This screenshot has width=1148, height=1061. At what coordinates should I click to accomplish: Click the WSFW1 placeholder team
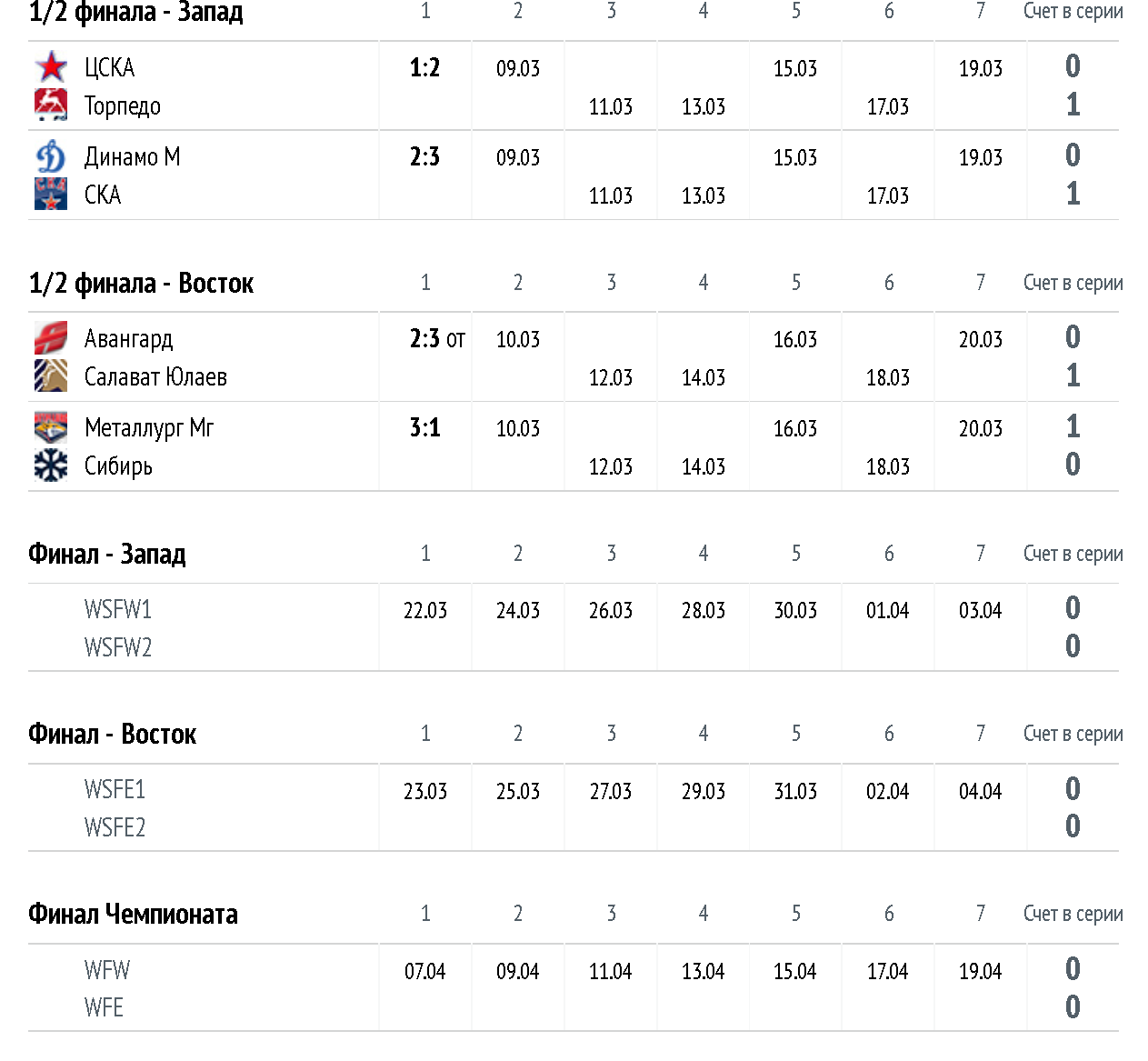tap(118, 609)
